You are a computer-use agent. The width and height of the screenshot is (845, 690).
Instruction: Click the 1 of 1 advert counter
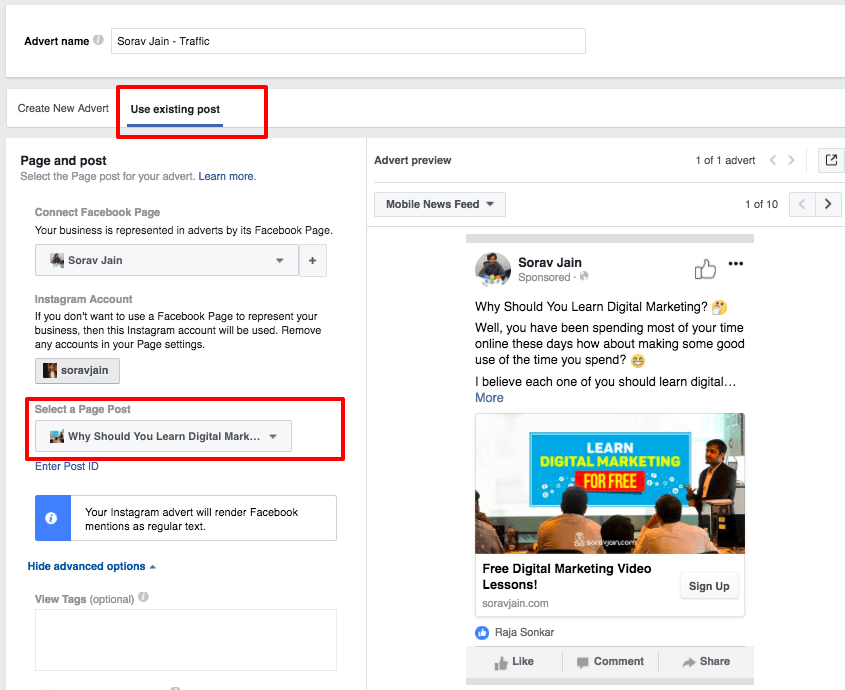tap(725, 160)
